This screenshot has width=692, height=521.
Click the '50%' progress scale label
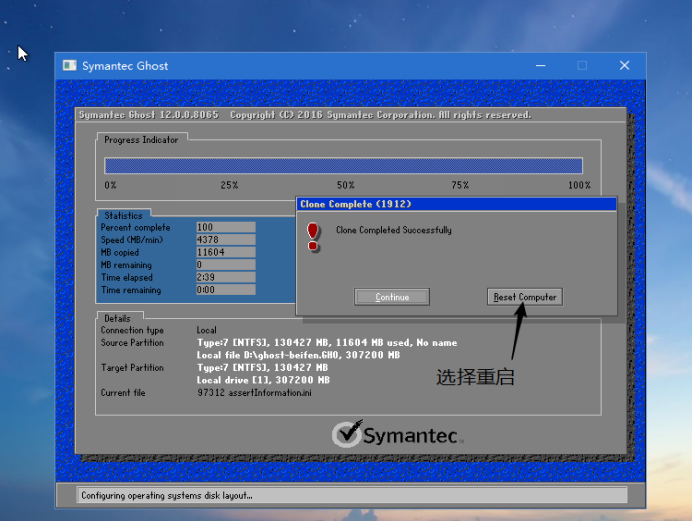pyautogui.click(x=346, y=185)
